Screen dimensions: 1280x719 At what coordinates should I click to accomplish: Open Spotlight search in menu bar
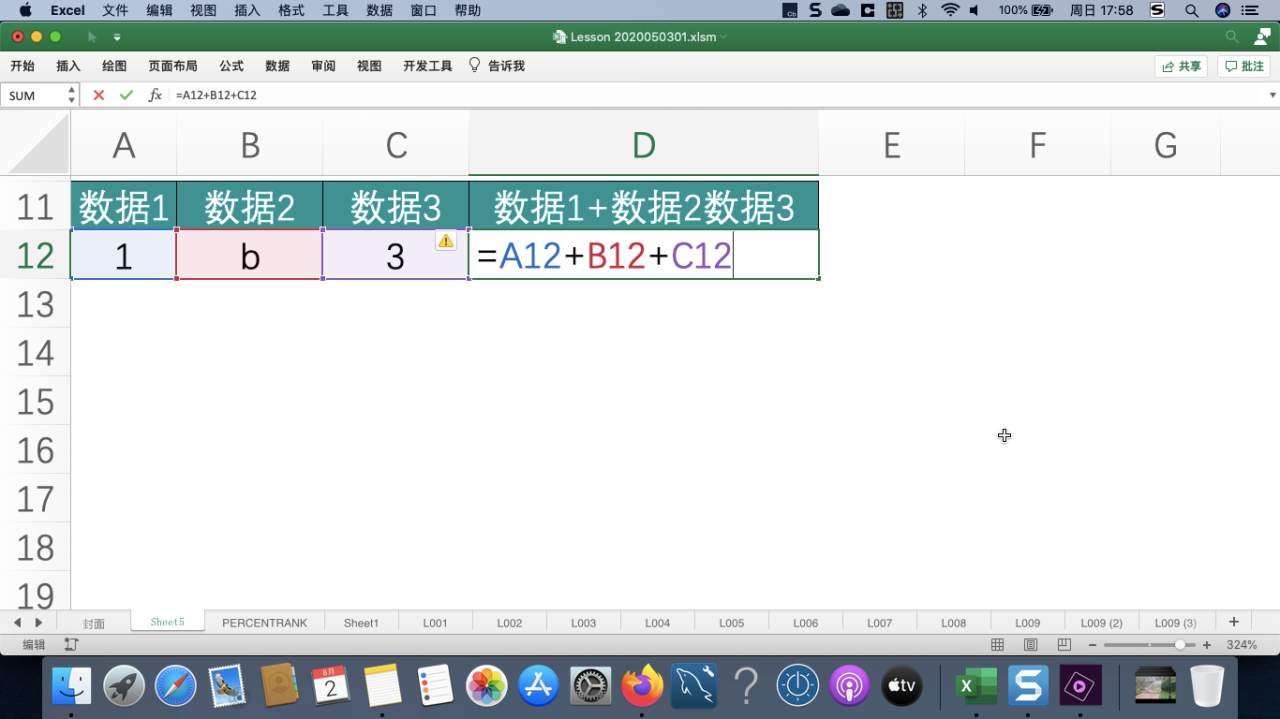(1191, 10)
